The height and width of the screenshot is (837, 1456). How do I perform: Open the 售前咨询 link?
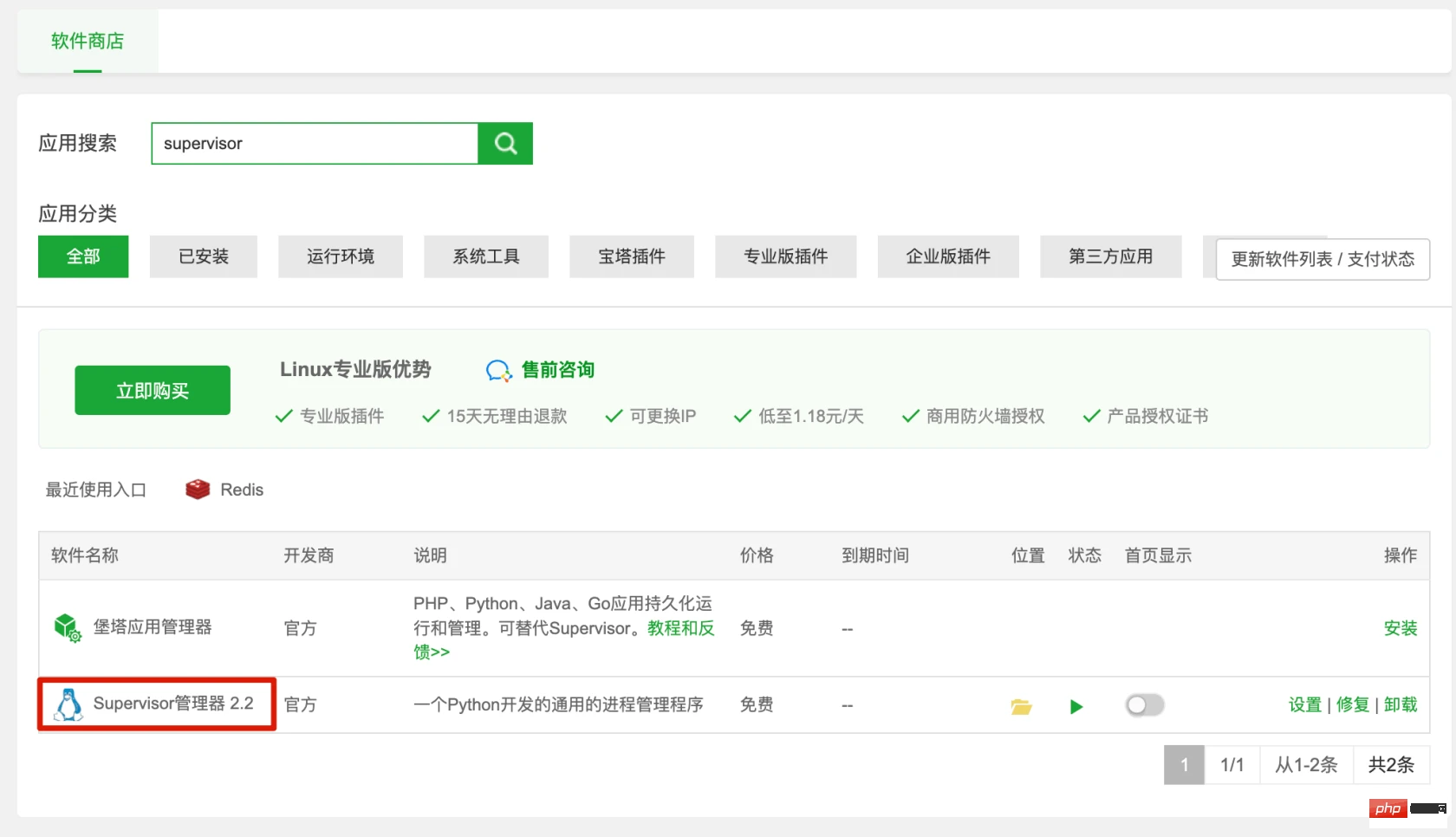pyautogui.click(x=558, y=370)
